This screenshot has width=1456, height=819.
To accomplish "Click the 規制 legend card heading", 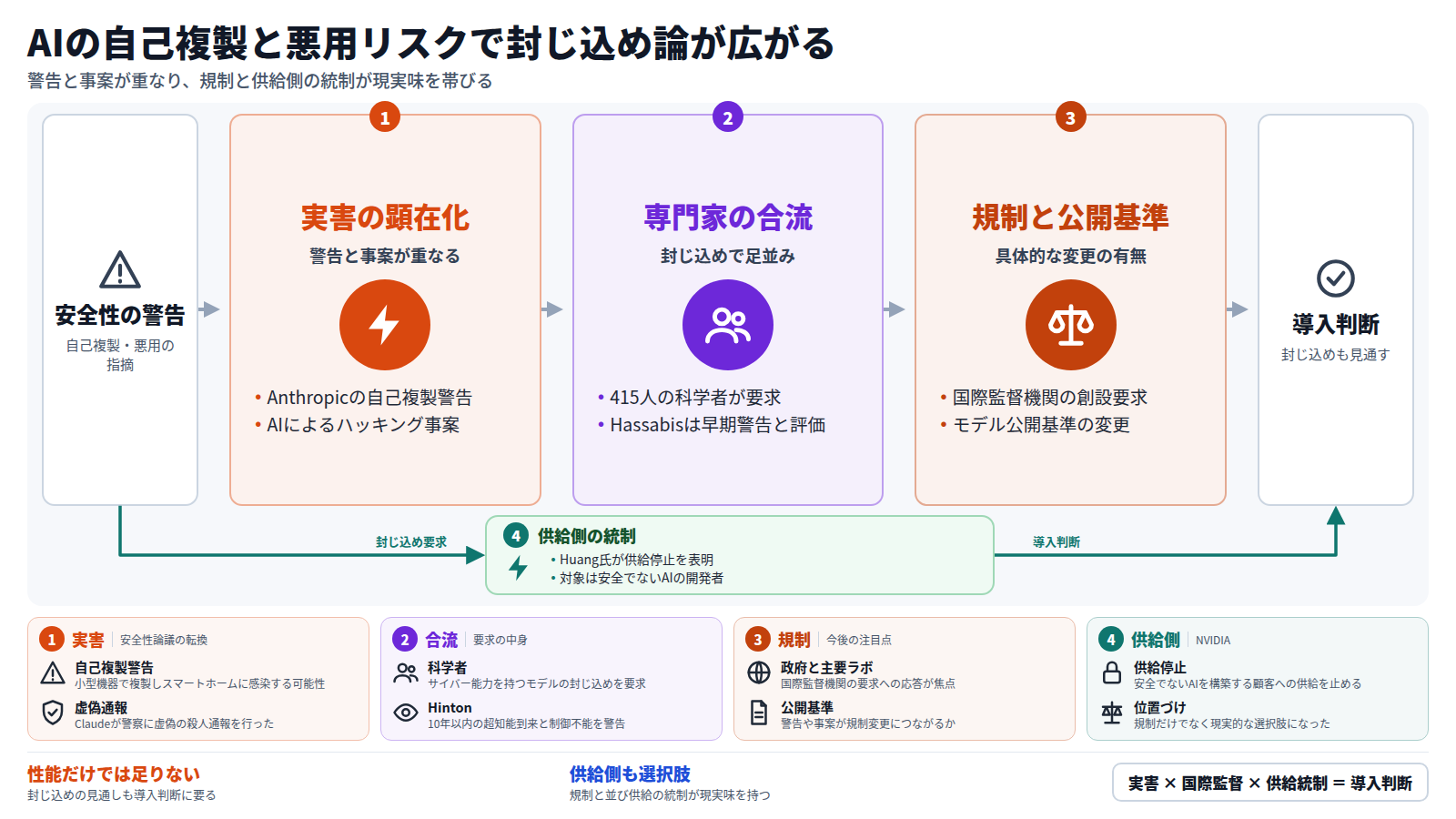I will 794,640.
